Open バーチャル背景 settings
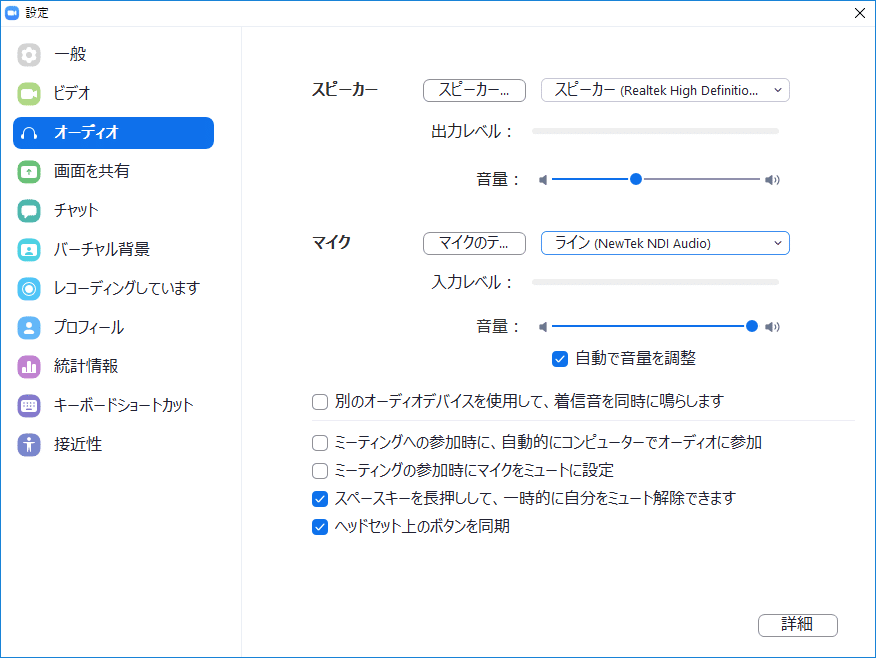Image resolution: width=876 pixels, height=658 pixels. pos(90,249)
